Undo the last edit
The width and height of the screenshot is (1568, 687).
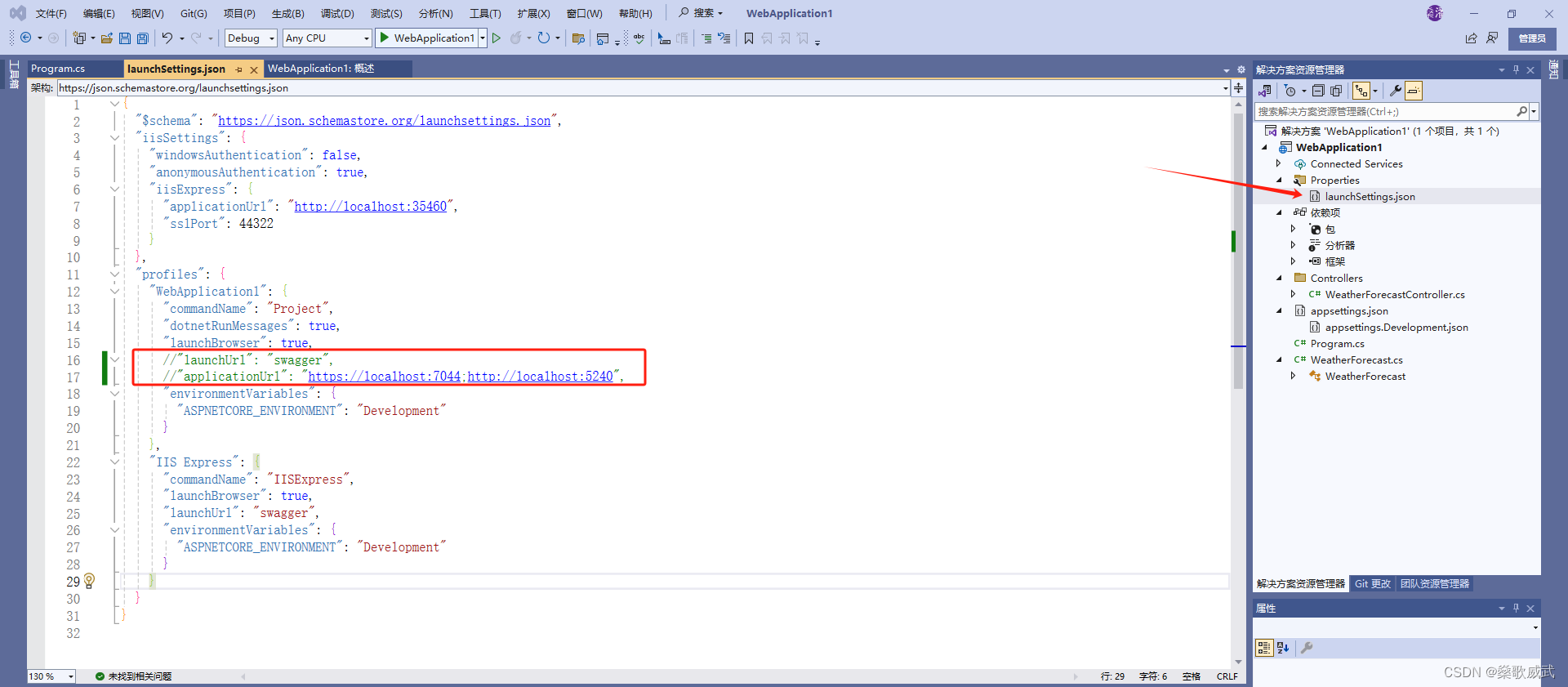tap(167, 38)
